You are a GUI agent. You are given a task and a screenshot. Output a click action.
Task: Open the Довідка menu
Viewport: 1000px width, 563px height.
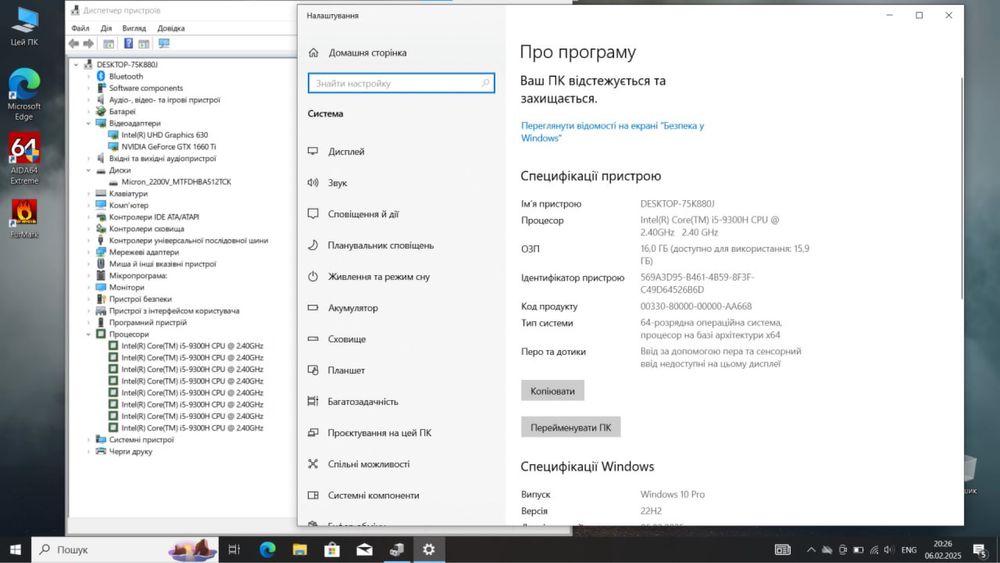point(171,28)
